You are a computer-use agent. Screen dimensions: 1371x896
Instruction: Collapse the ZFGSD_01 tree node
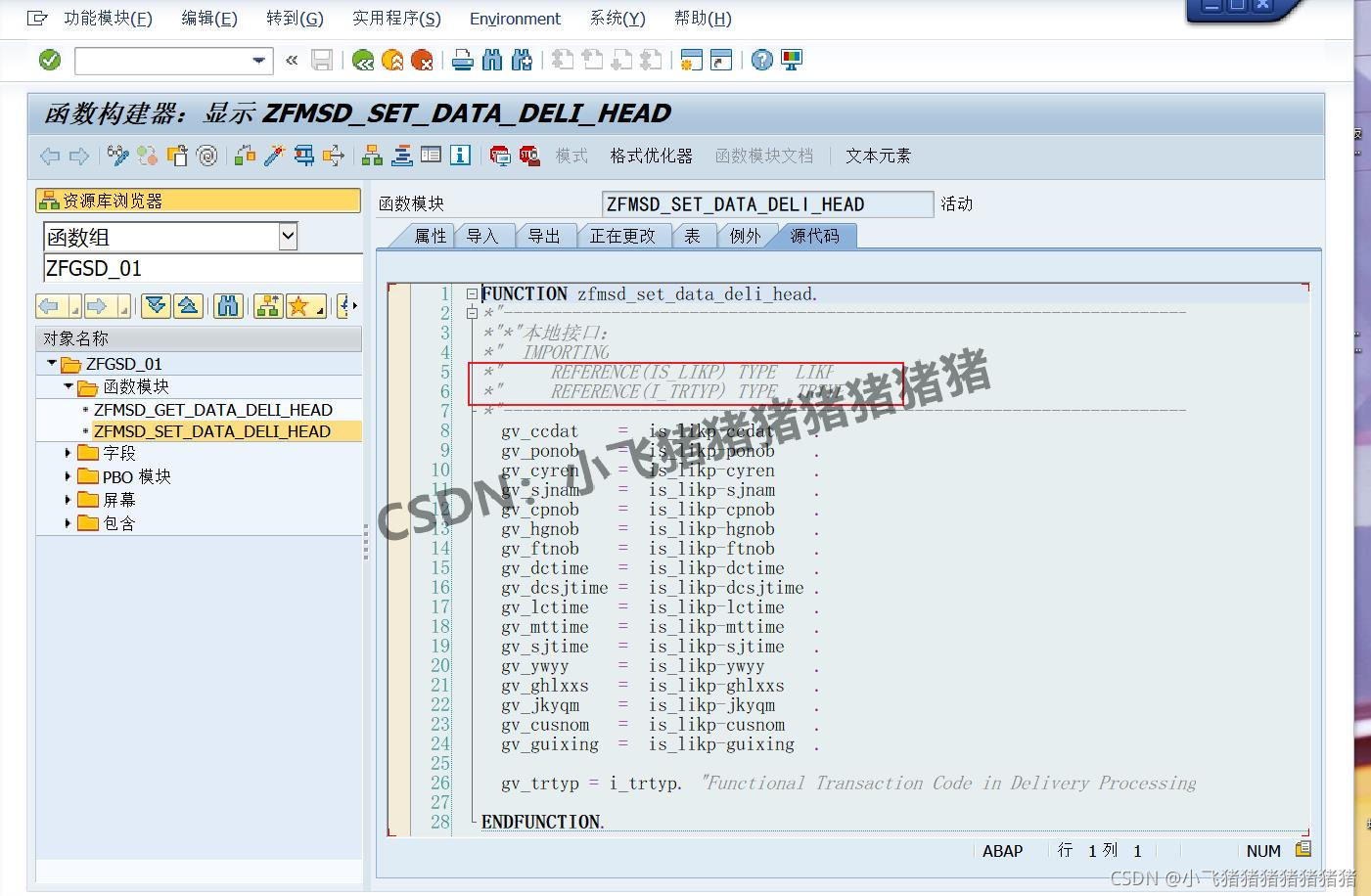pyautogui.click(x=52, y=363)
